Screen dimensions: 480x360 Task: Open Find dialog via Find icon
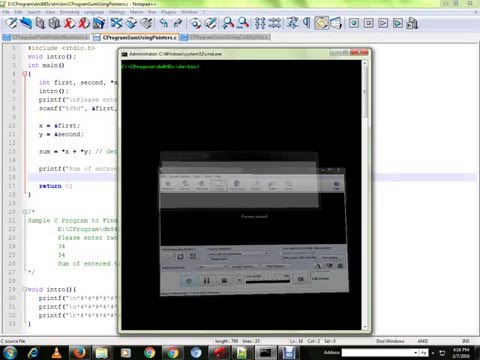196,23
